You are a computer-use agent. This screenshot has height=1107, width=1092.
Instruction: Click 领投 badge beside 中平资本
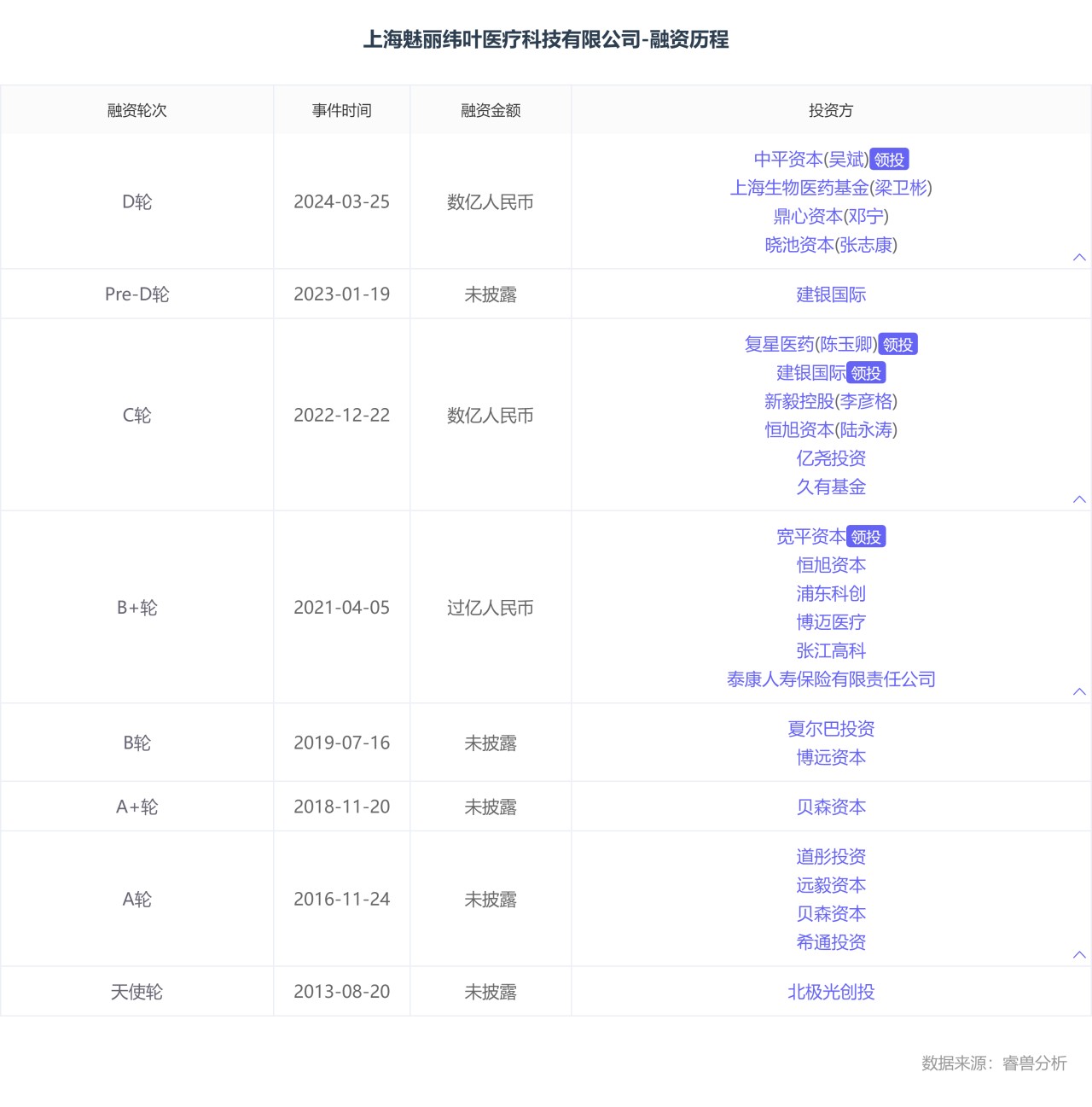889,160
